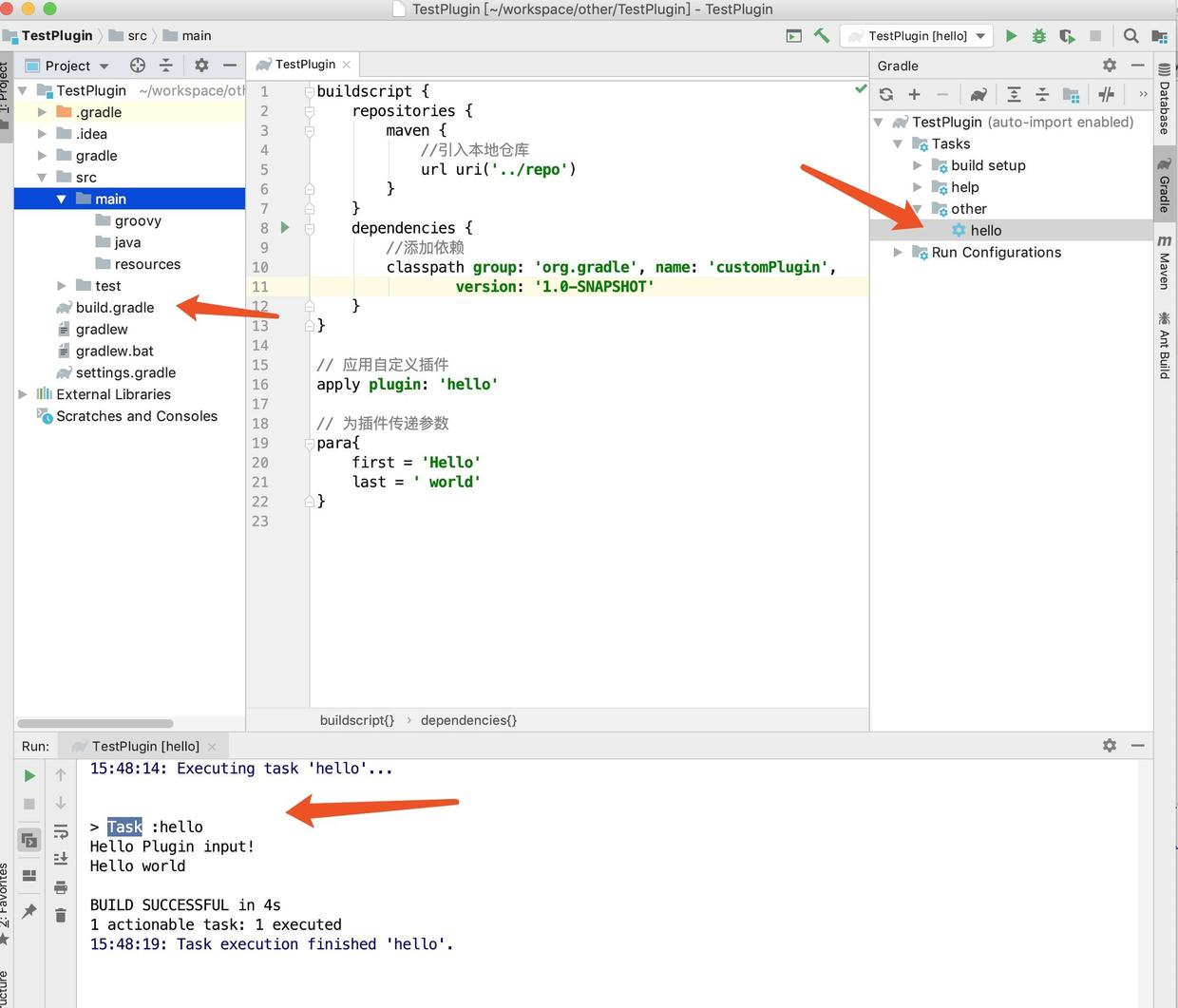This screenshot has width=1178, height=1008.
Task: Expand the gradle folder in the project tree
Action: [42, 156]
